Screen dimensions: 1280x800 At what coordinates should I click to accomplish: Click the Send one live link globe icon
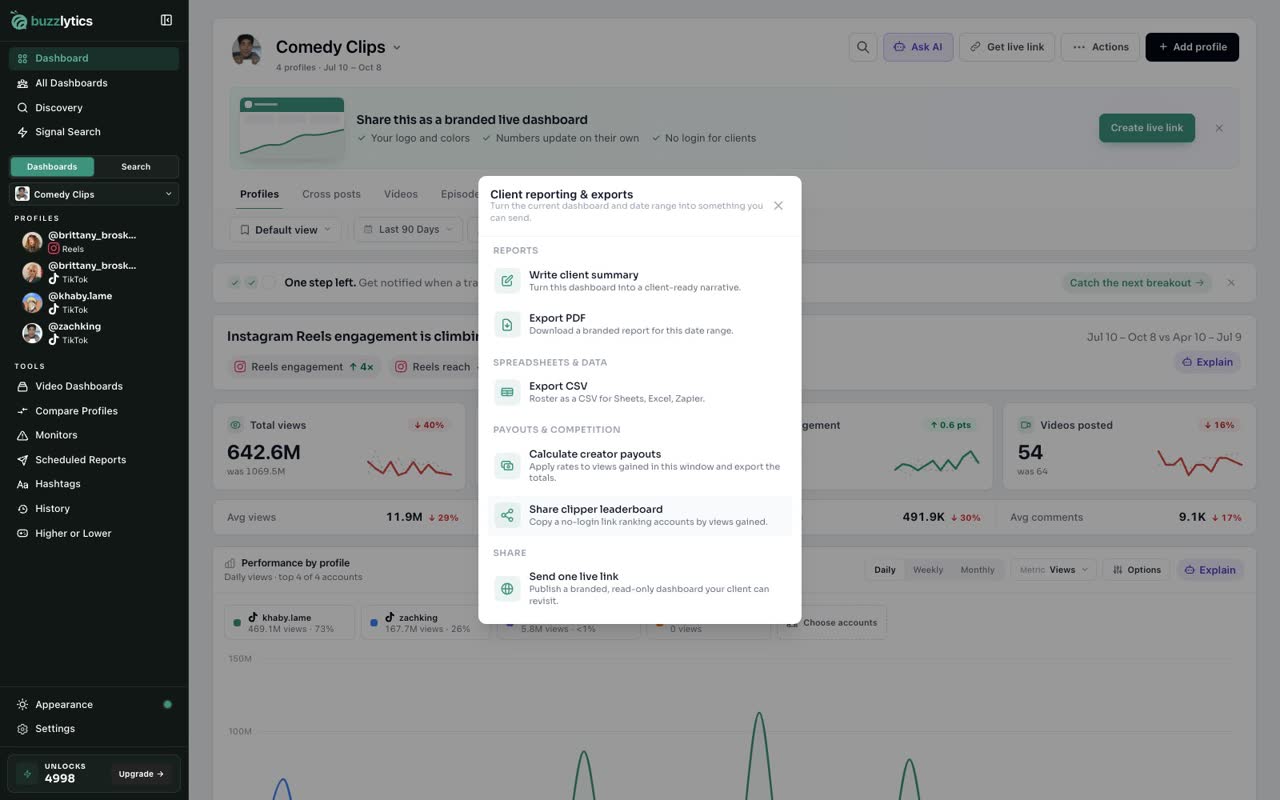click(x=507, y=588)
